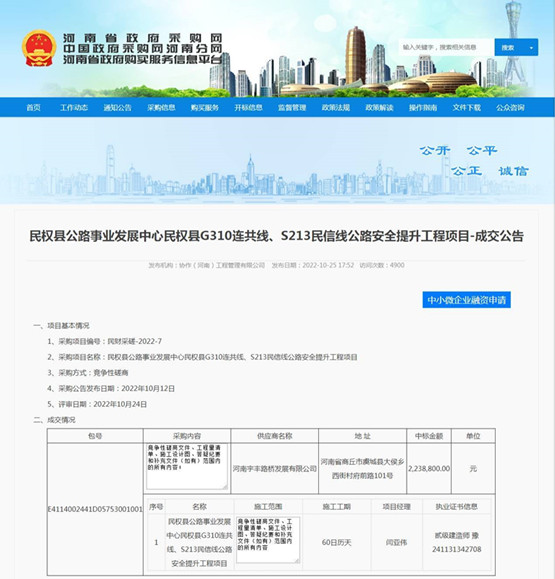Open the 操作指南 navigation item
This screenshot has width=555, height=579.
click(x=423, y=107)
